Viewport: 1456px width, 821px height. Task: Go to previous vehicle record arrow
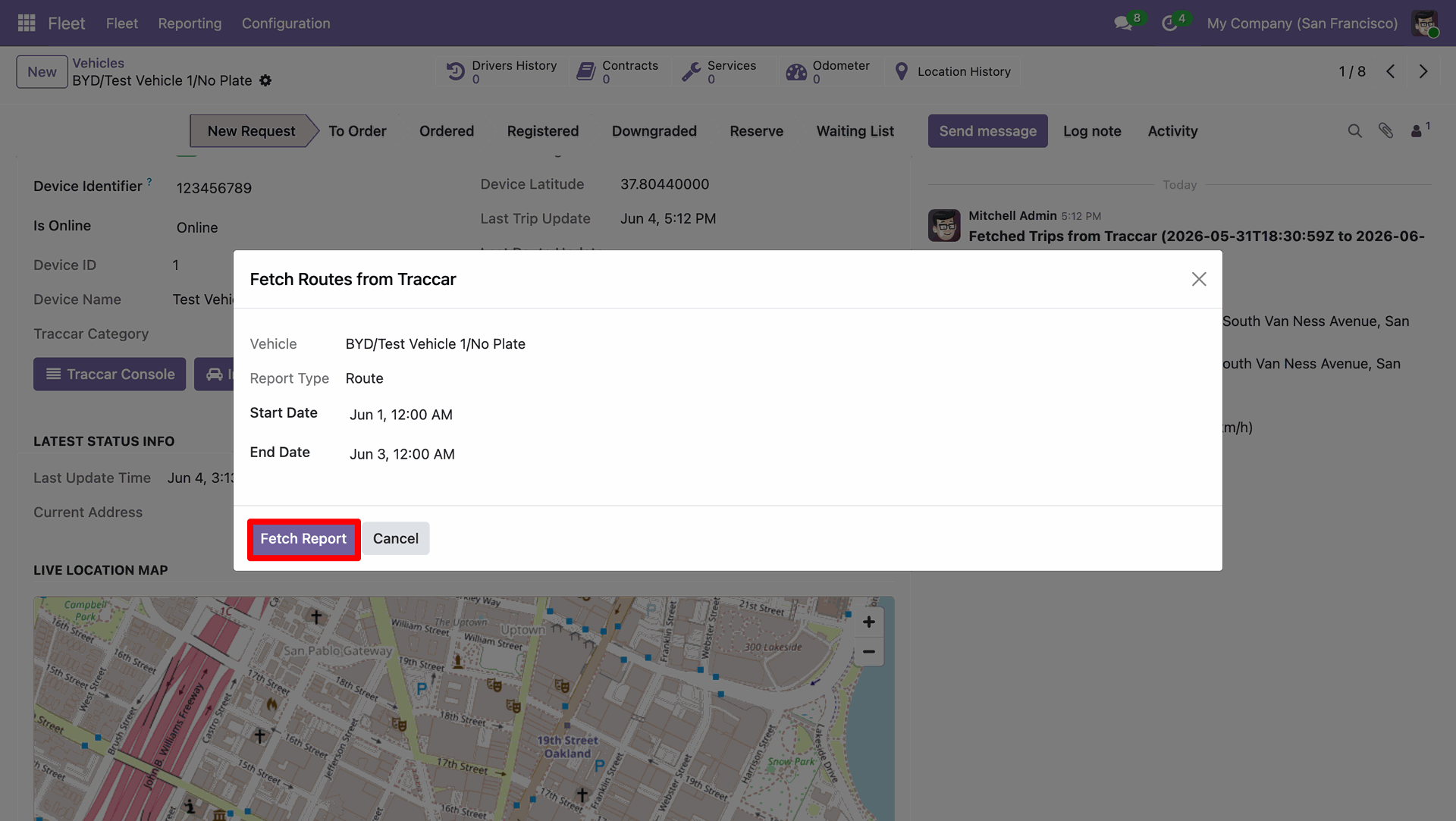tap(1391, 71)
